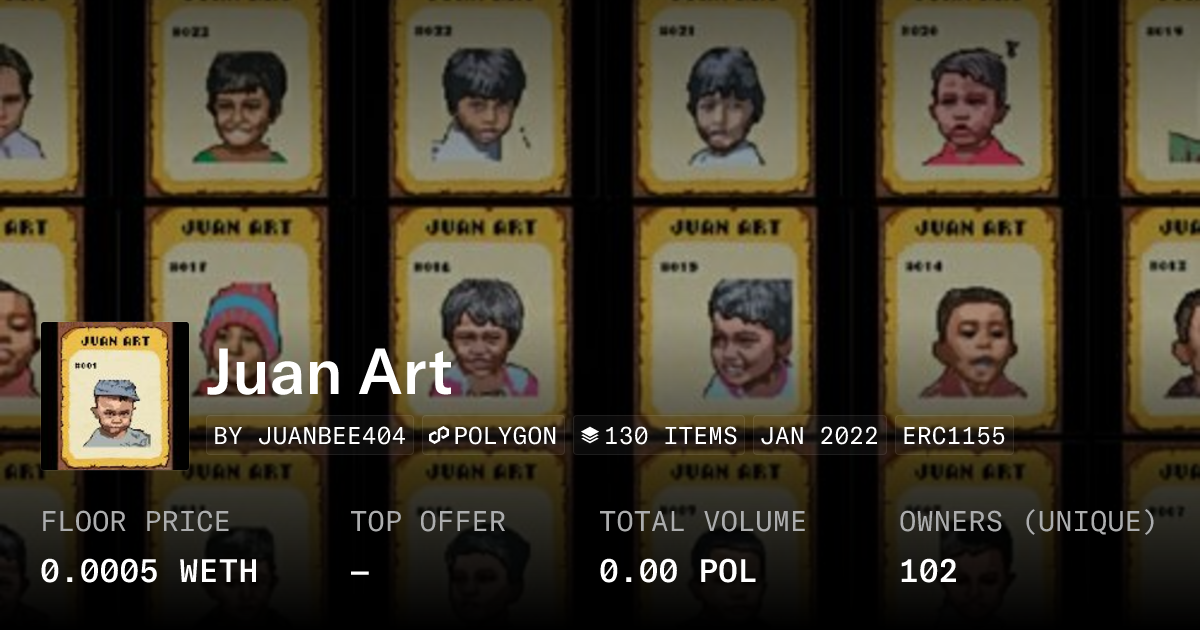Click the floor price 0.0005 WETH value
Viewport: 1200px width, 630px height.
pyautogui.click(x=149, y=571)
